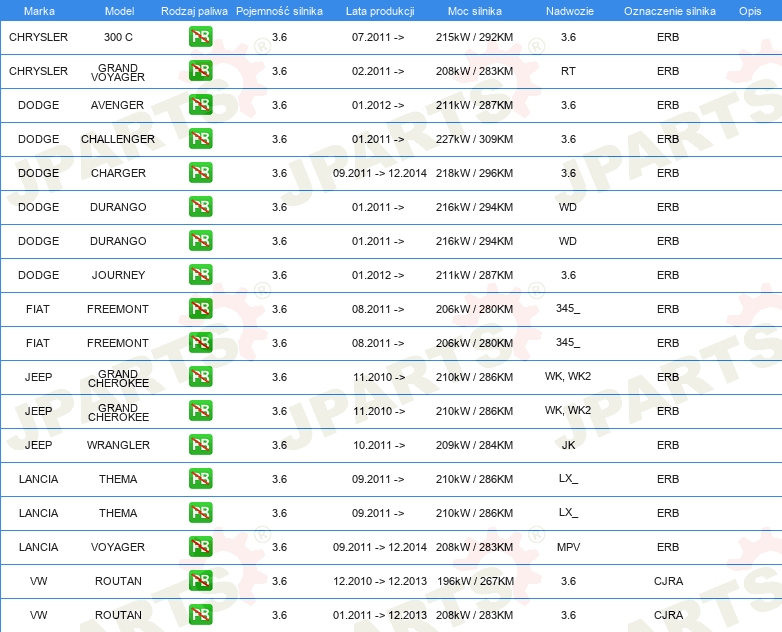Viewport: 782px width, 632px height.
Task: Select the "CHARGER" model cell
Action: click(x=118, y=173)
